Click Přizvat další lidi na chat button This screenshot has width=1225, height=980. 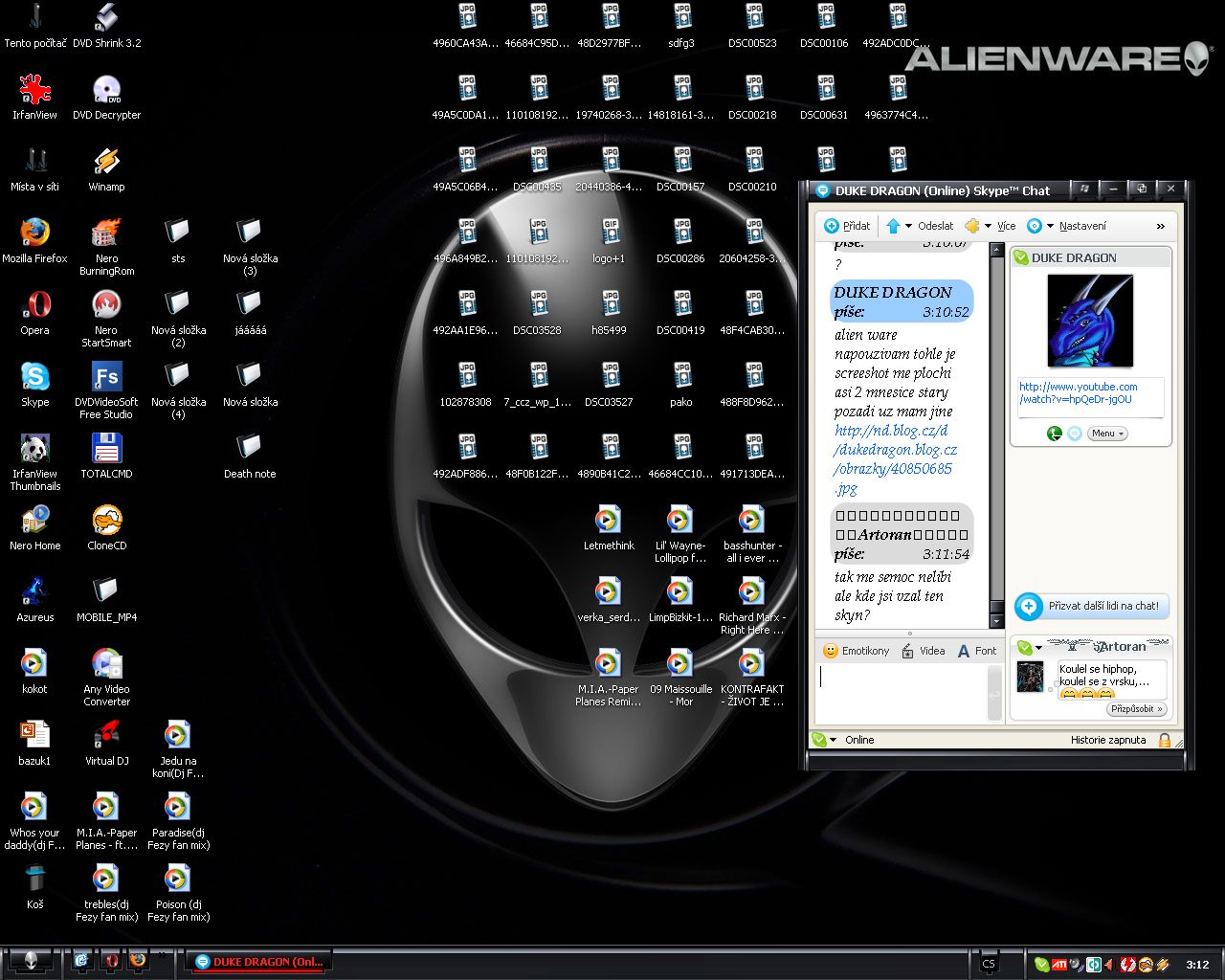[1092, 606]
